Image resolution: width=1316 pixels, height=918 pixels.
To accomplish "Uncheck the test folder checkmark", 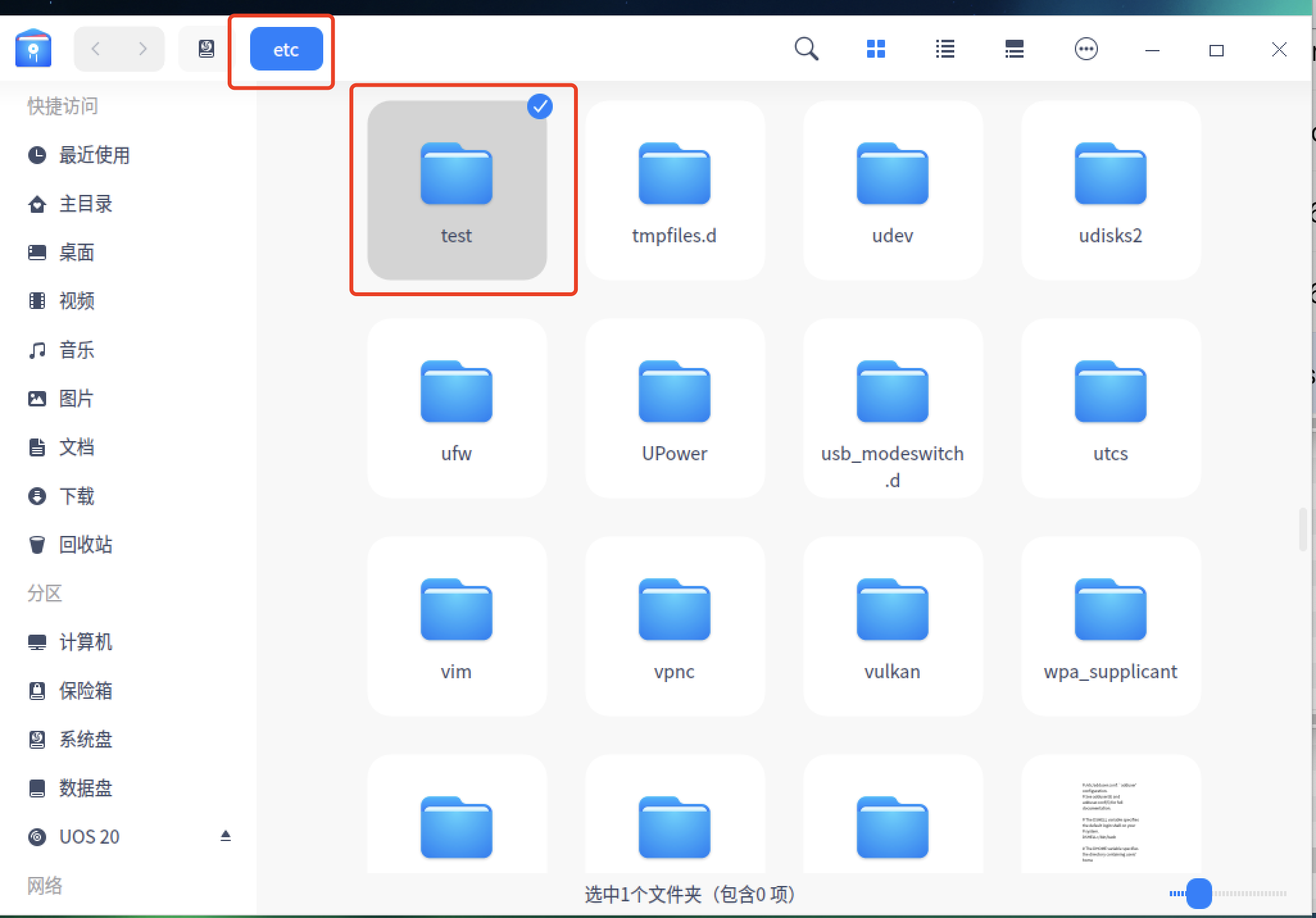I will pyautogui.click(x=540, y=106).
